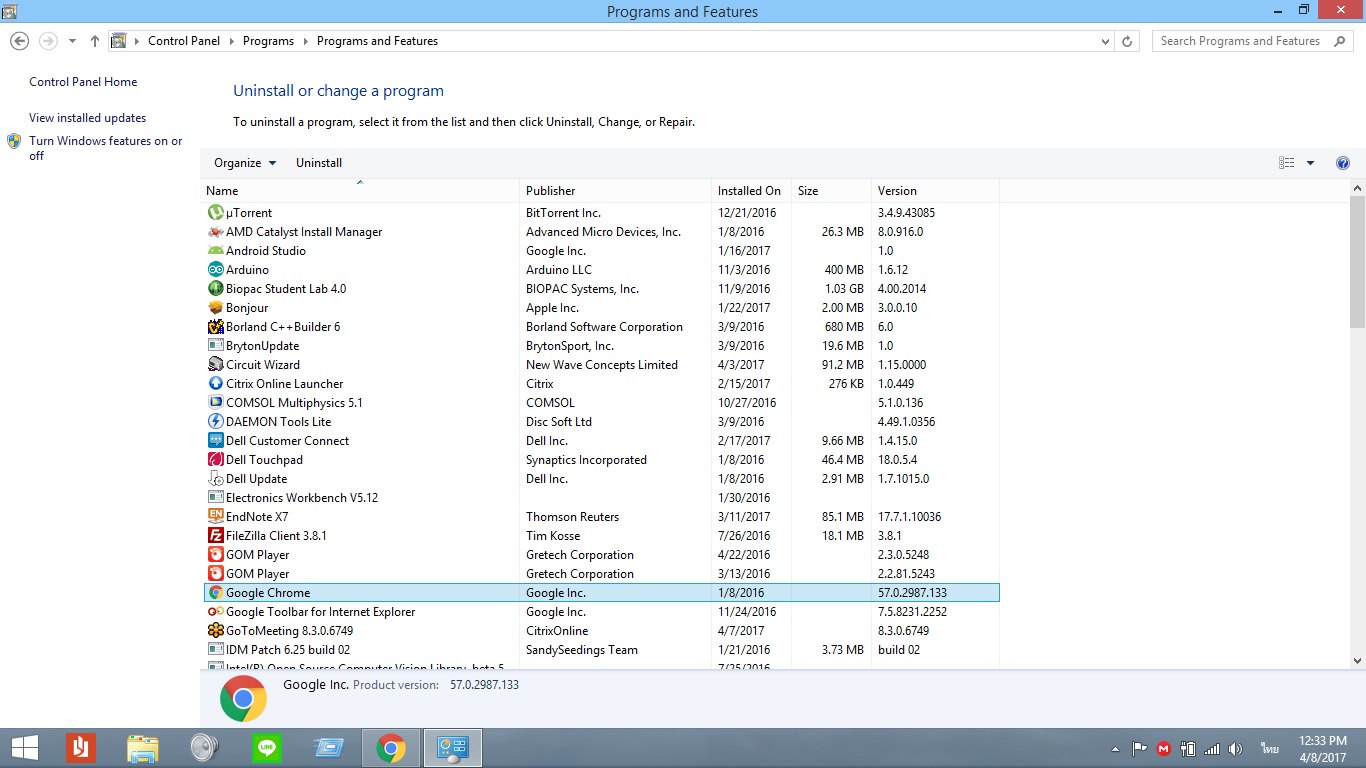Expand the chevron after Programs breadcrumb

tap(306, 41)
